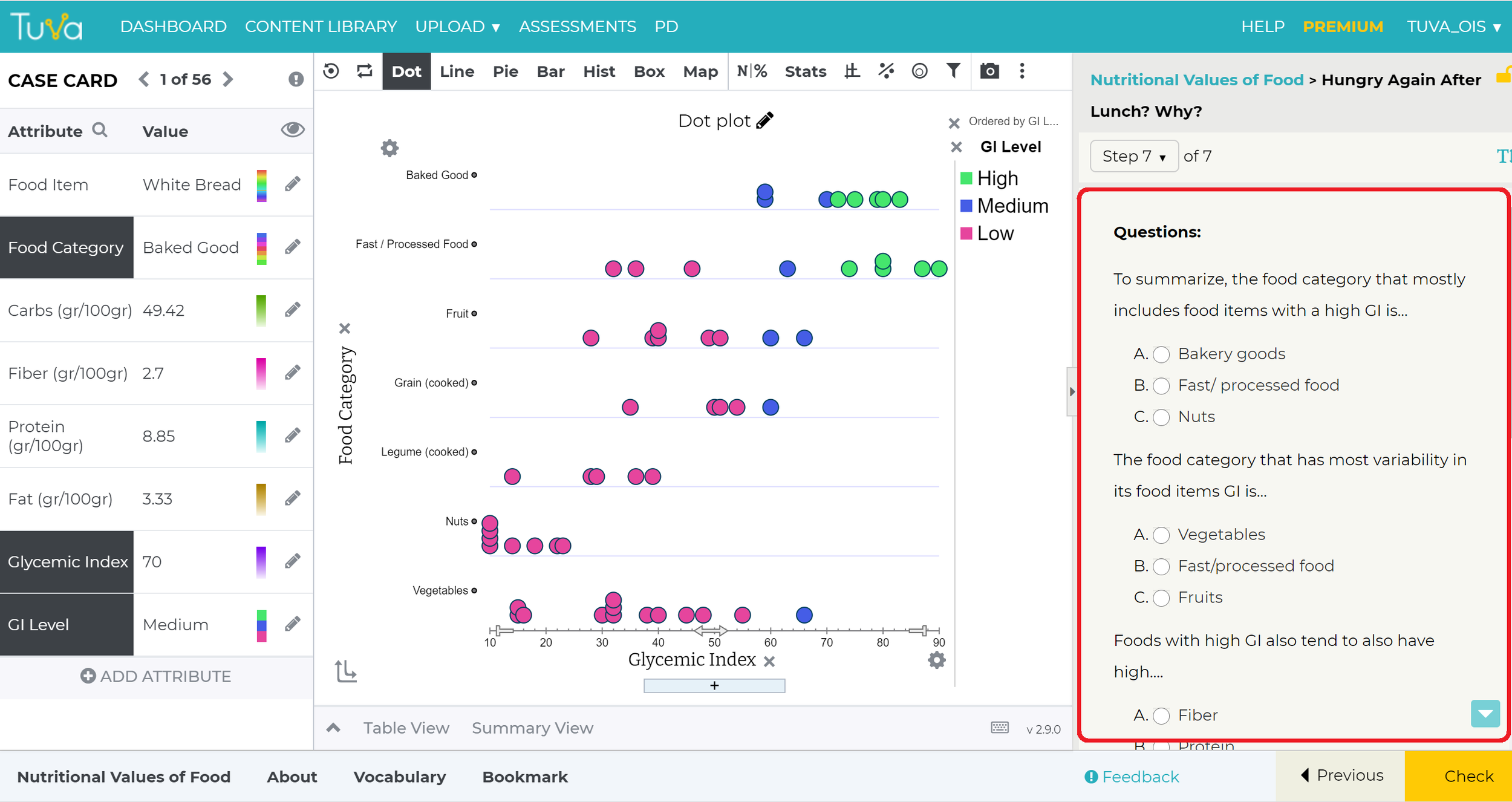Open plot settings gear near top-left of chart
Viewport: 1512px width, 802px height.
[389, 148]
